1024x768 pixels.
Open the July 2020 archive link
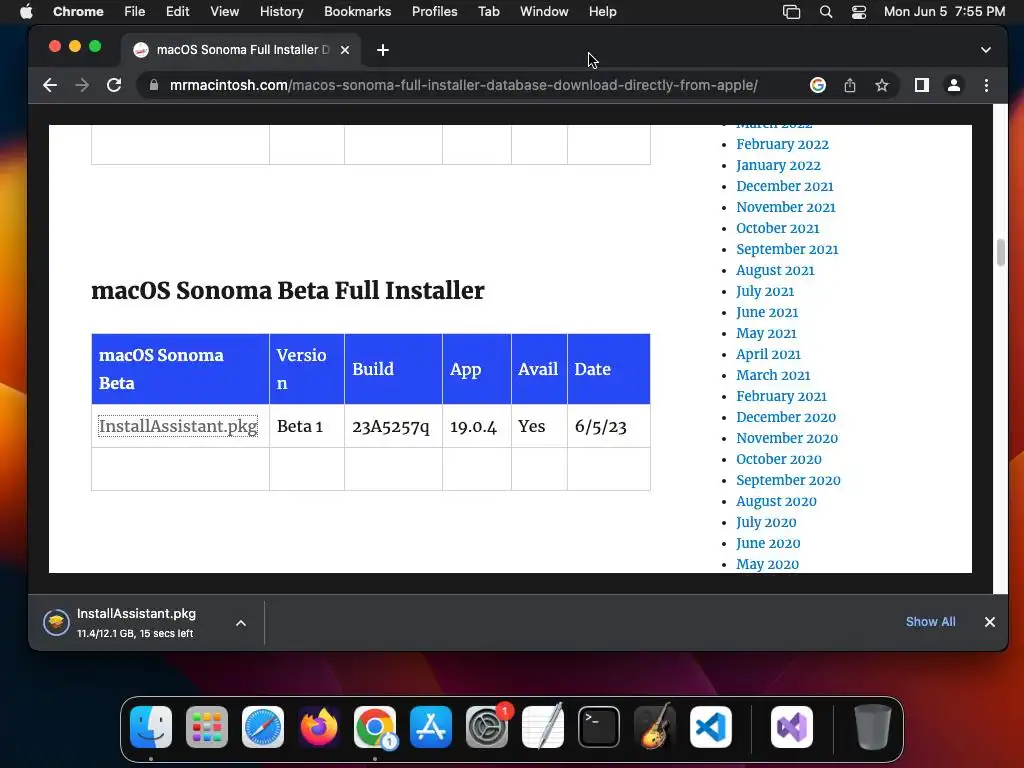(x=766, y=522)
